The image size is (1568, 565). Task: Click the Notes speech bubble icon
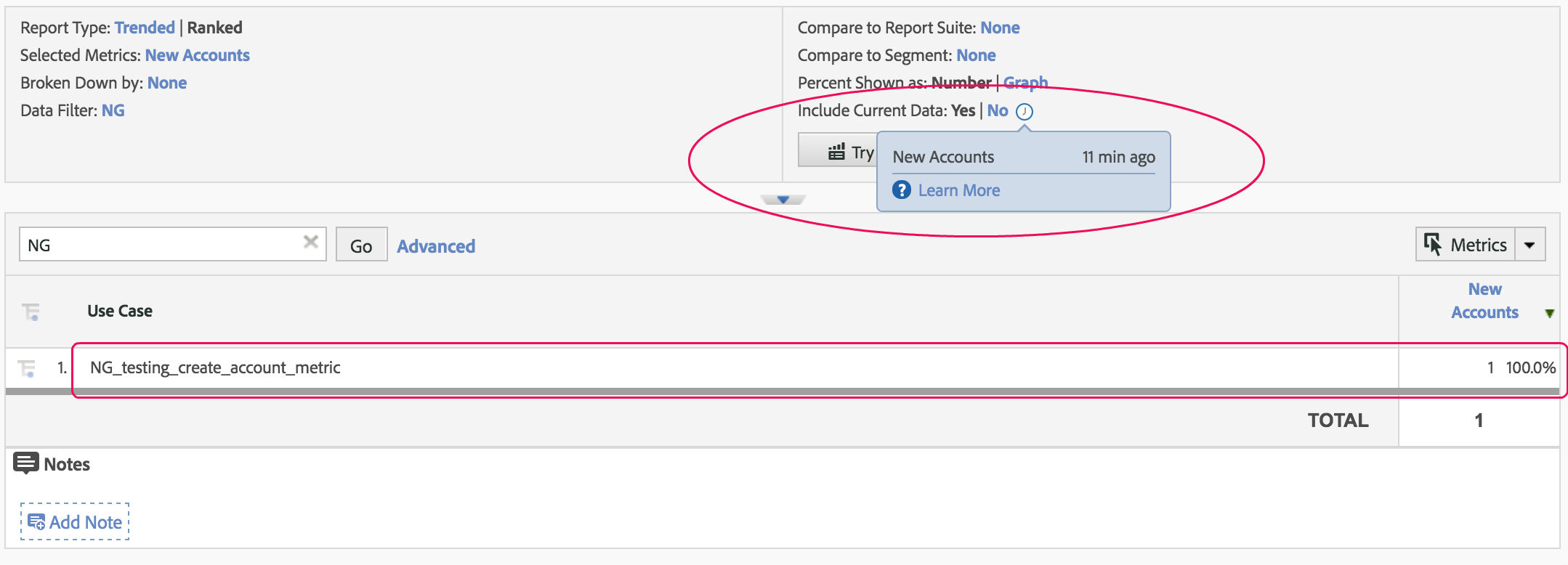(26, 463)
